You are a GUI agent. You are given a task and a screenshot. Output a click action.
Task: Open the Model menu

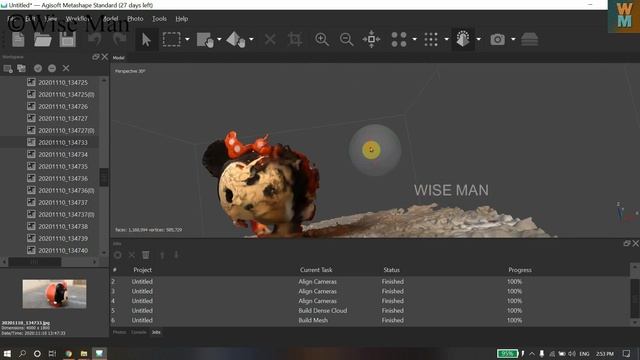pos(110,19)
